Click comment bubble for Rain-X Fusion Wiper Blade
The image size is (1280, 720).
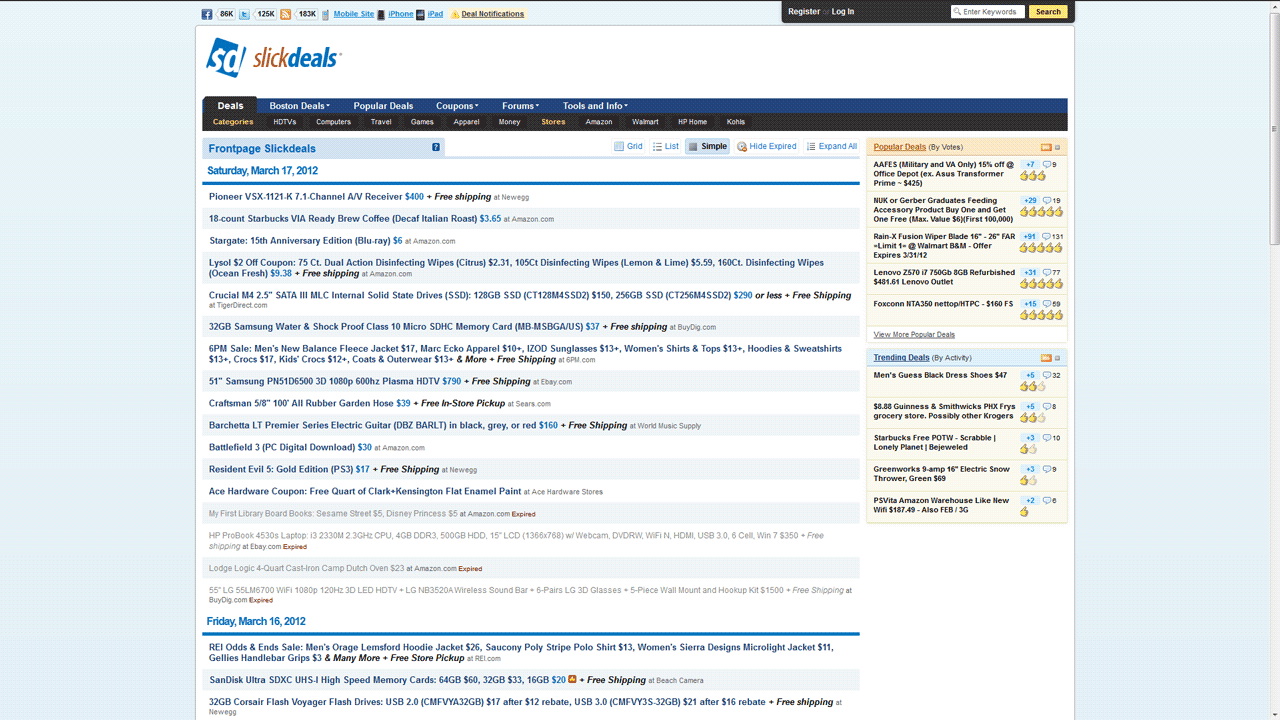tap(1047, 237)
